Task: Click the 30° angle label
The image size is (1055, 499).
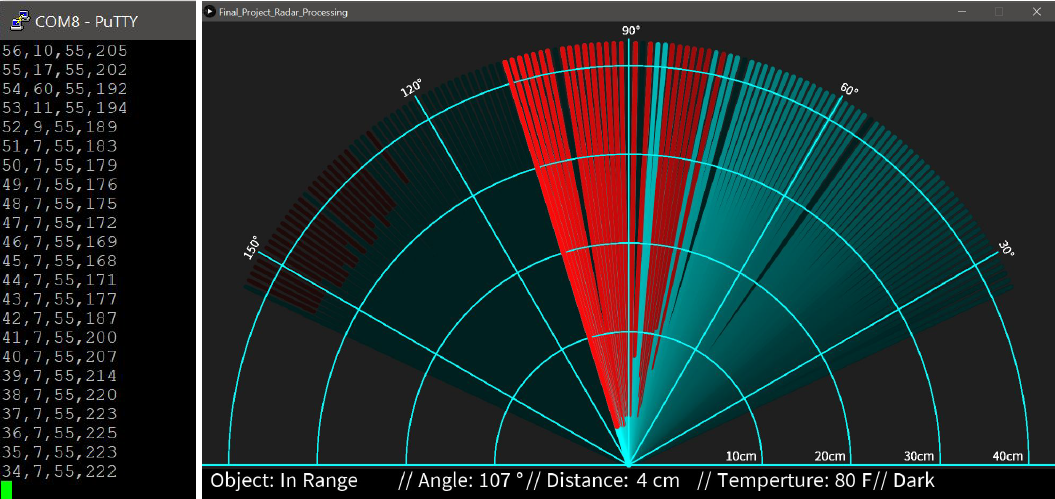Action: pos(1007,250)
